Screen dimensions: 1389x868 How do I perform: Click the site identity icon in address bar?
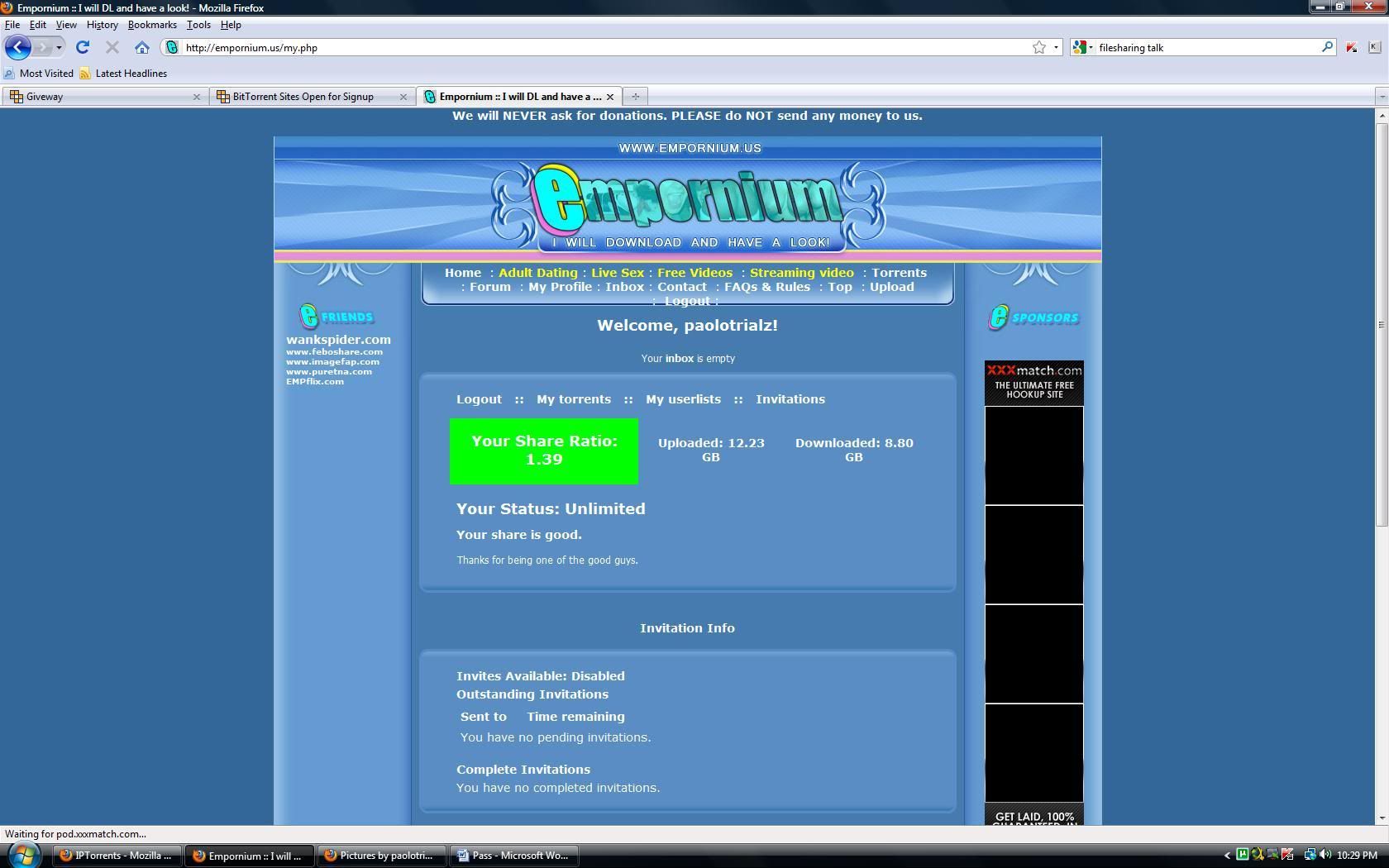tap(171, 47)
